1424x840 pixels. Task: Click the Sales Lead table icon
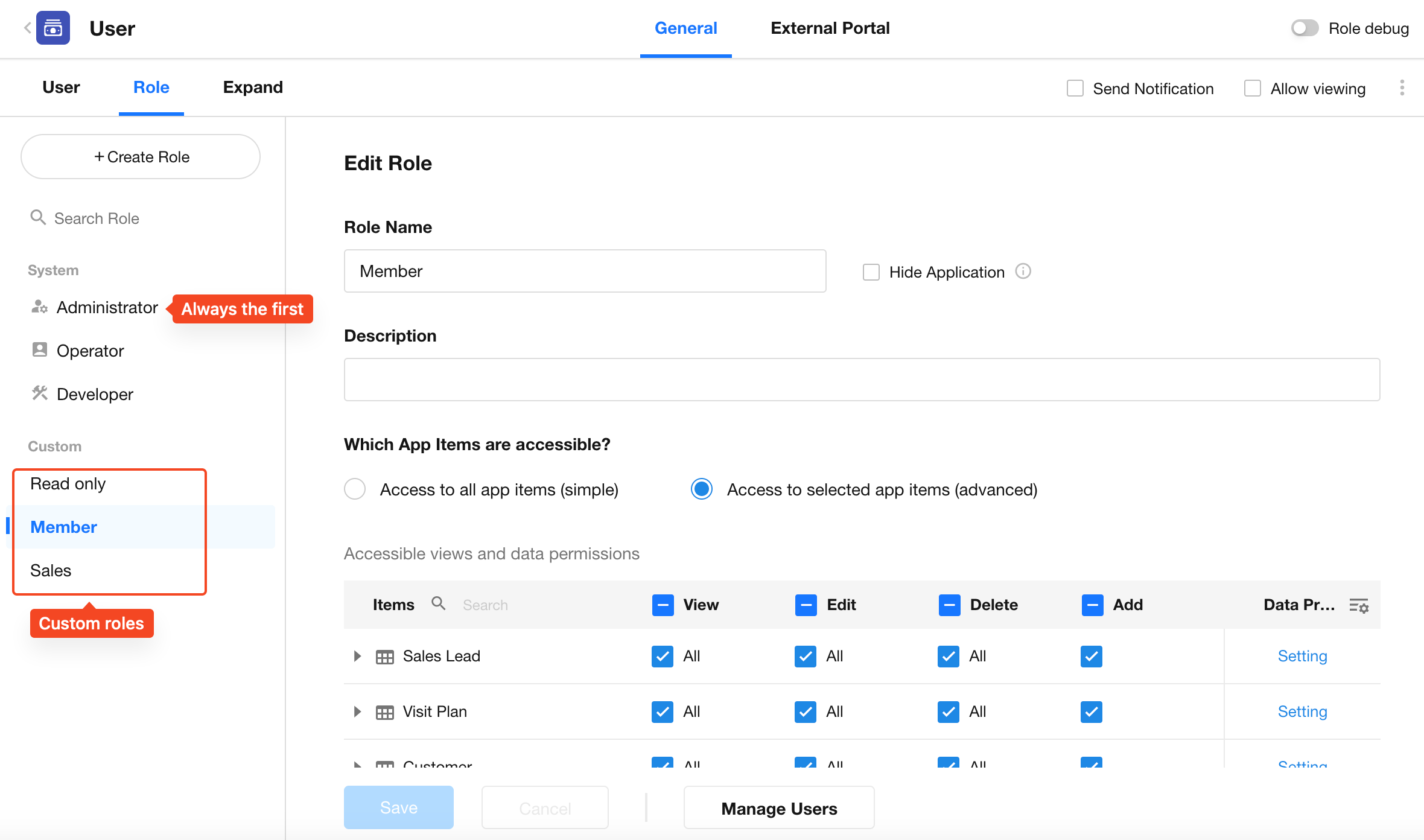[384, 657]
